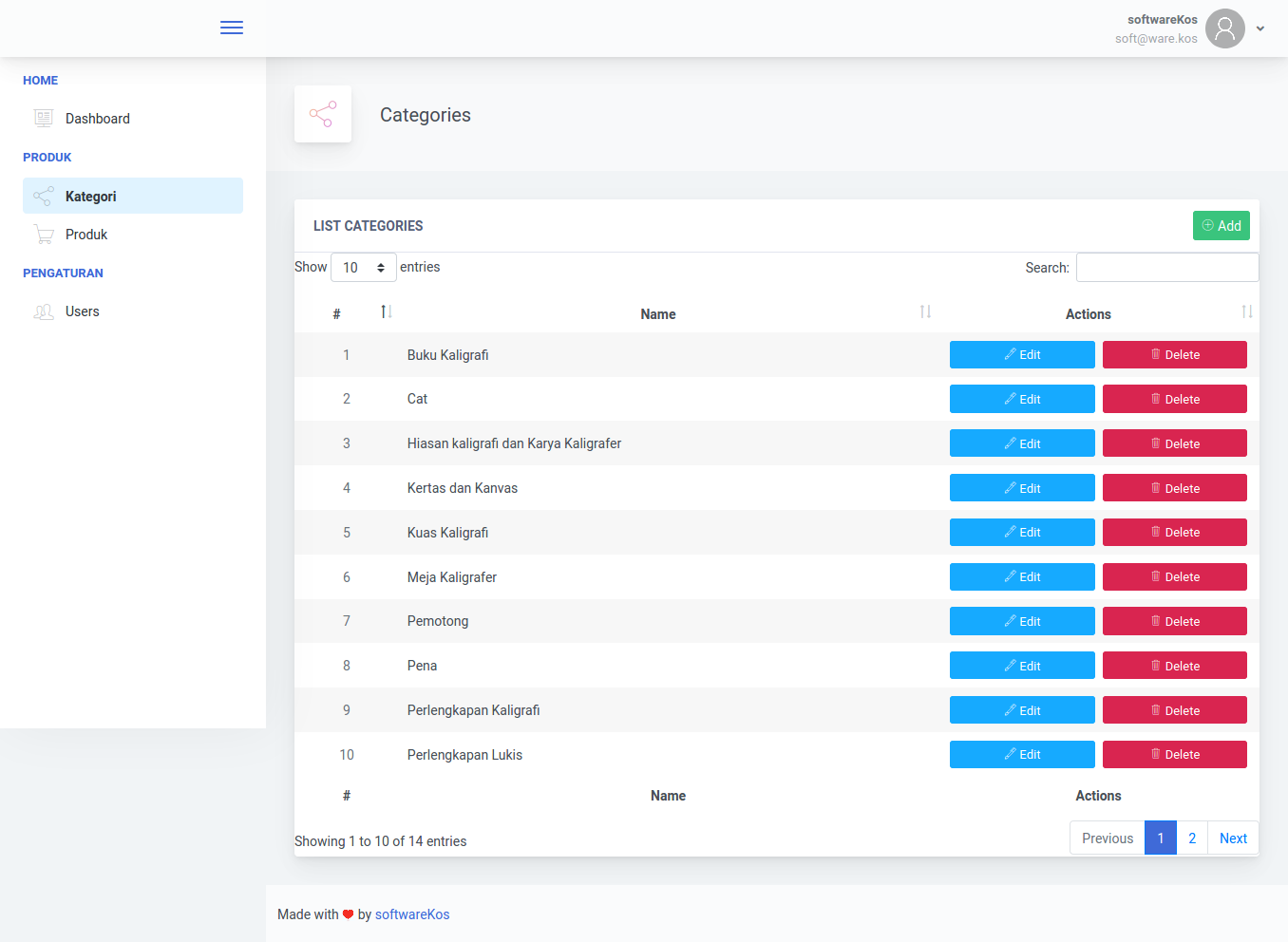Add a new category
This screenshot has width=1288, height=942.
pos(1222,226)
